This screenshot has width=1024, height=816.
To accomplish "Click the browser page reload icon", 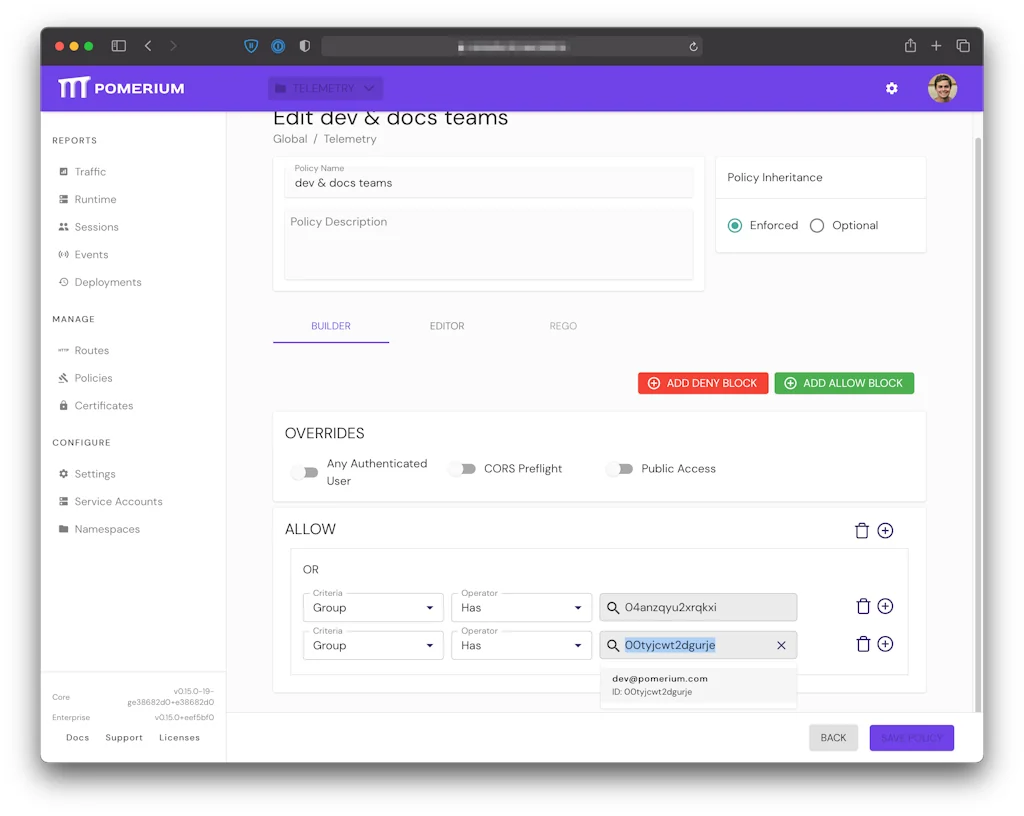I will coord(693,46).
